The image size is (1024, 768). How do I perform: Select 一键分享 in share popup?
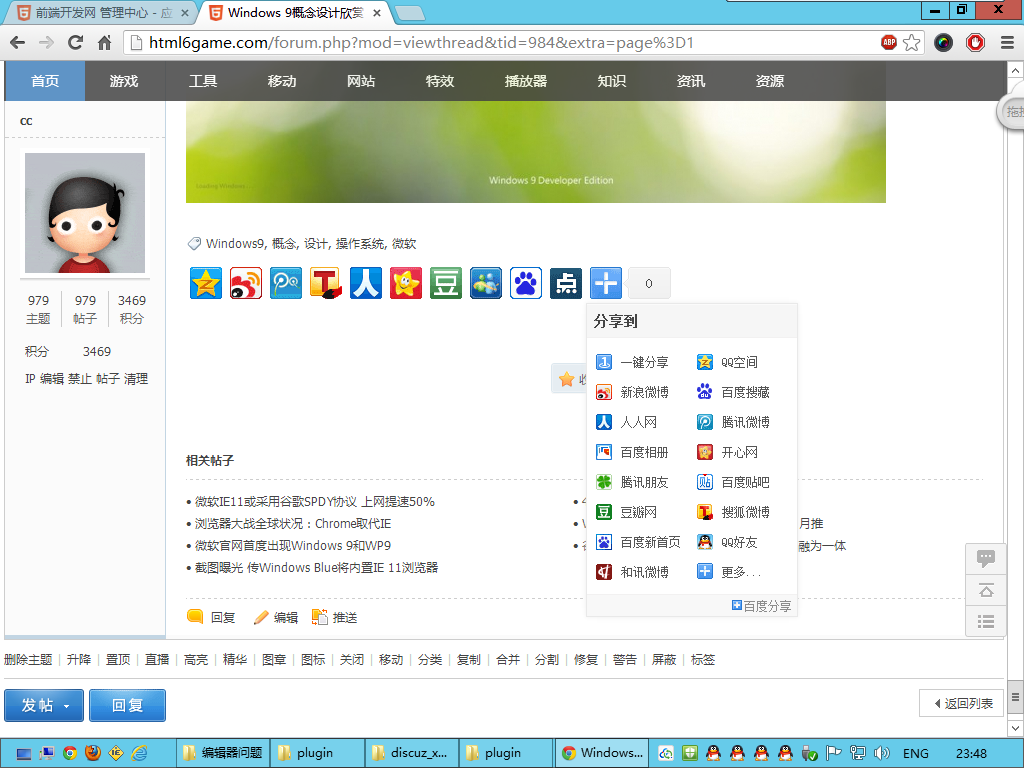pyautogui.click(x=632, y=362)
